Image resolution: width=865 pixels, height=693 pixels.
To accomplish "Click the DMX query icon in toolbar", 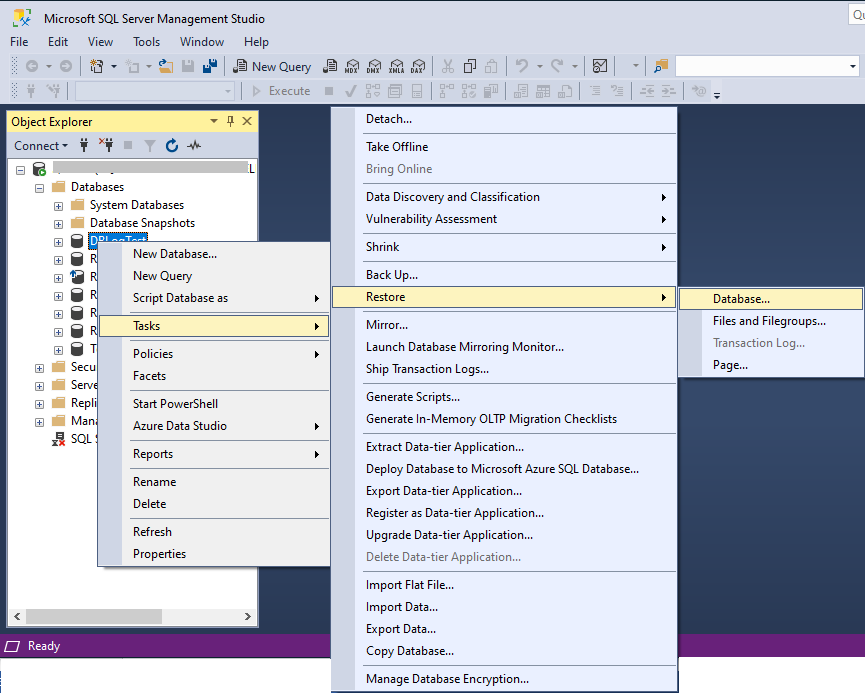I will (373, 66).
